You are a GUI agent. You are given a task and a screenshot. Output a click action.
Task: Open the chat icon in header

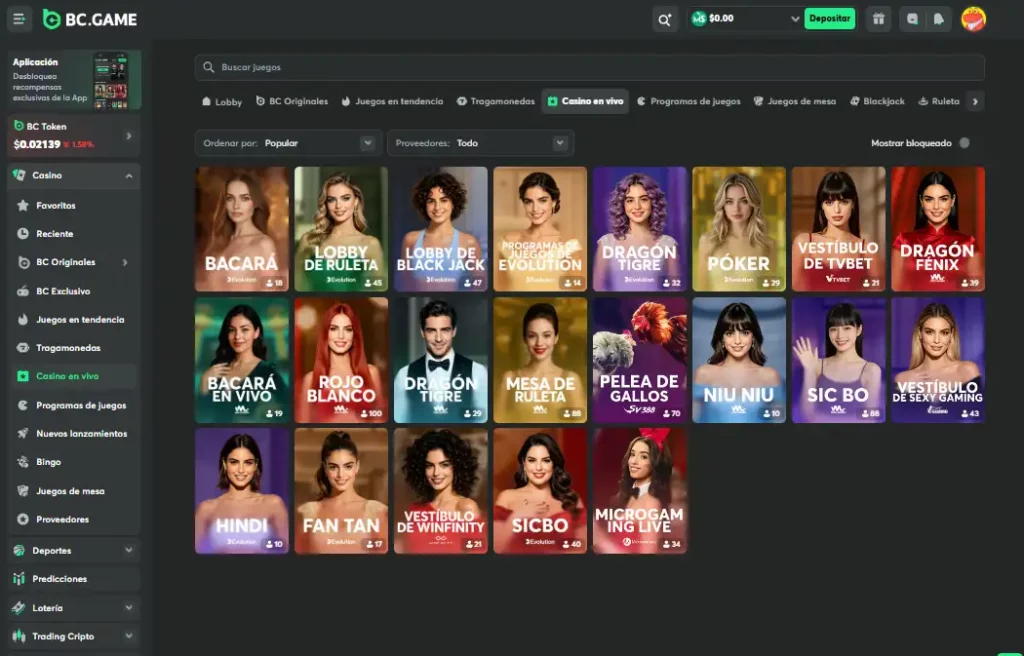912,19
